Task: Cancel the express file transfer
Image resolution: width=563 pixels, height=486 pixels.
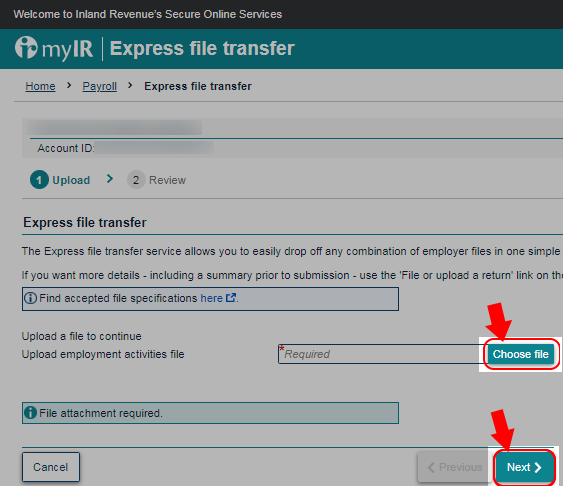Action: (x=51, y=467)
